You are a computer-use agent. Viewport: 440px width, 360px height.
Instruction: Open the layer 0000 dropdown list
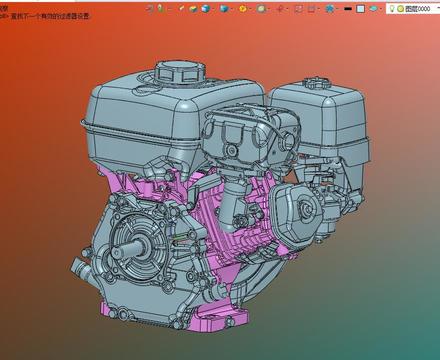click(x=438, y=8)
